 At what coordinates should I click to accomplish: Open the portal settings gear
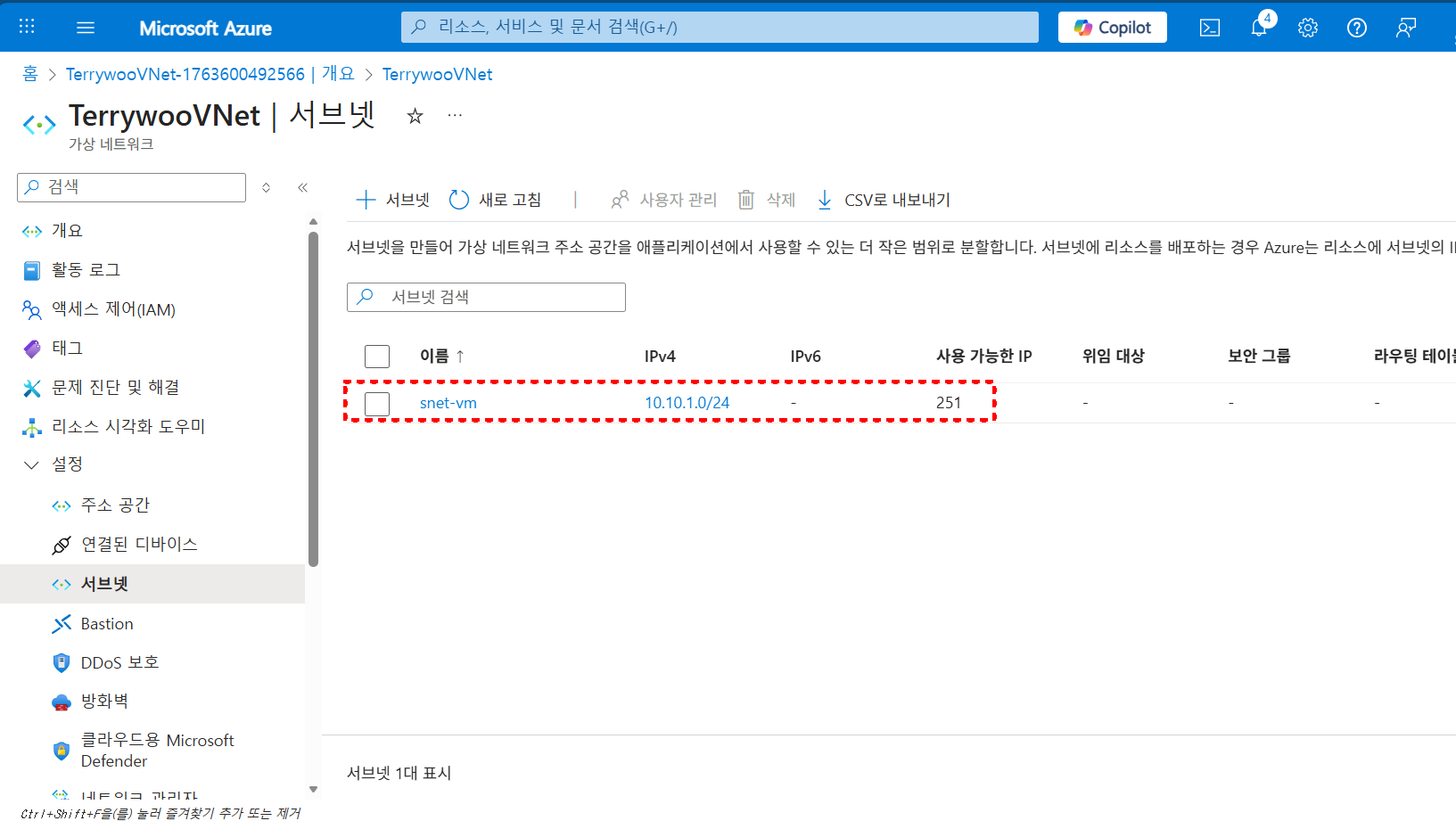click(1308, 28)
